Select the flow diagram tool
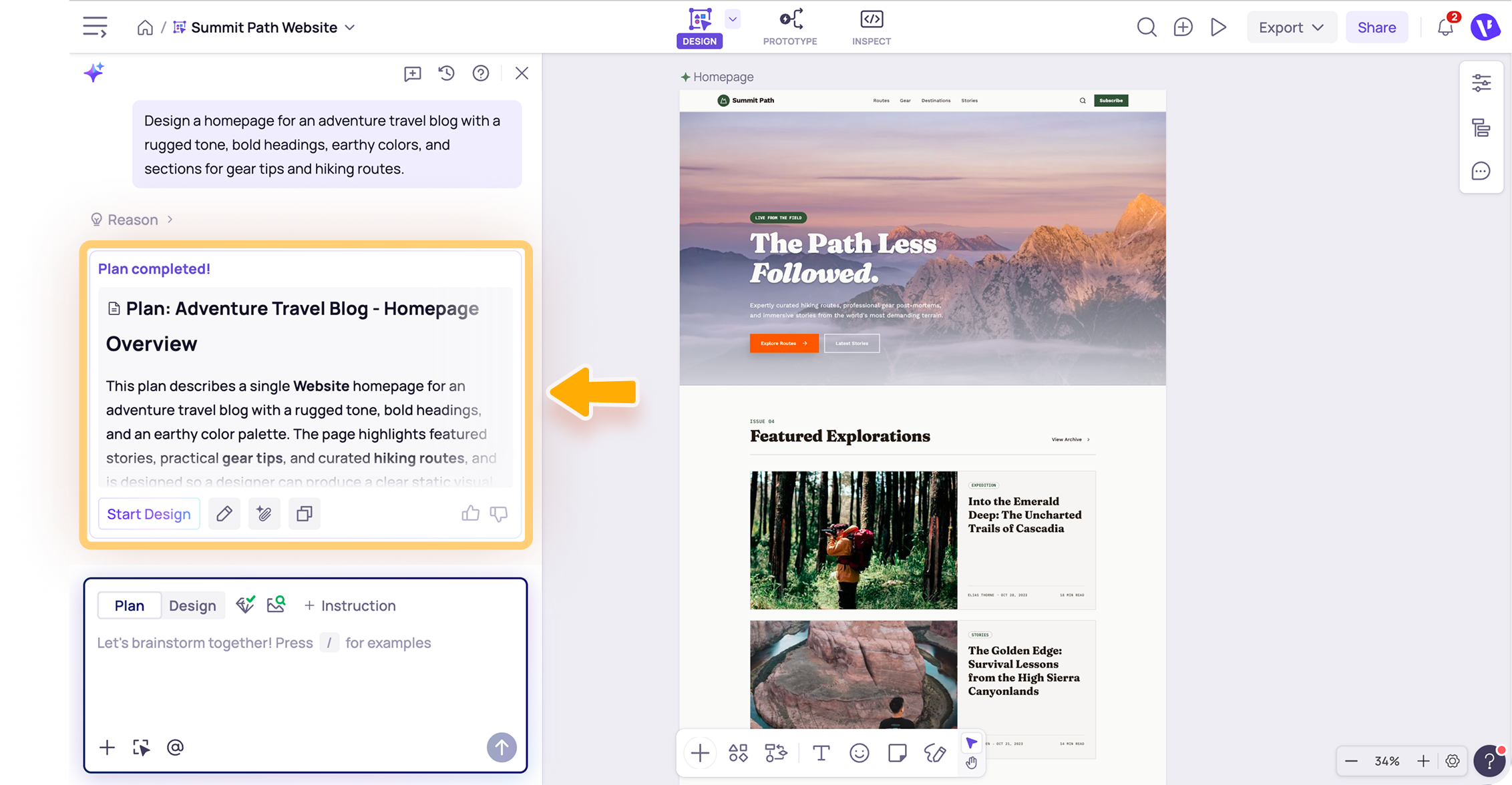This screenshot has width=1512, height=785. tap(776, 754)
